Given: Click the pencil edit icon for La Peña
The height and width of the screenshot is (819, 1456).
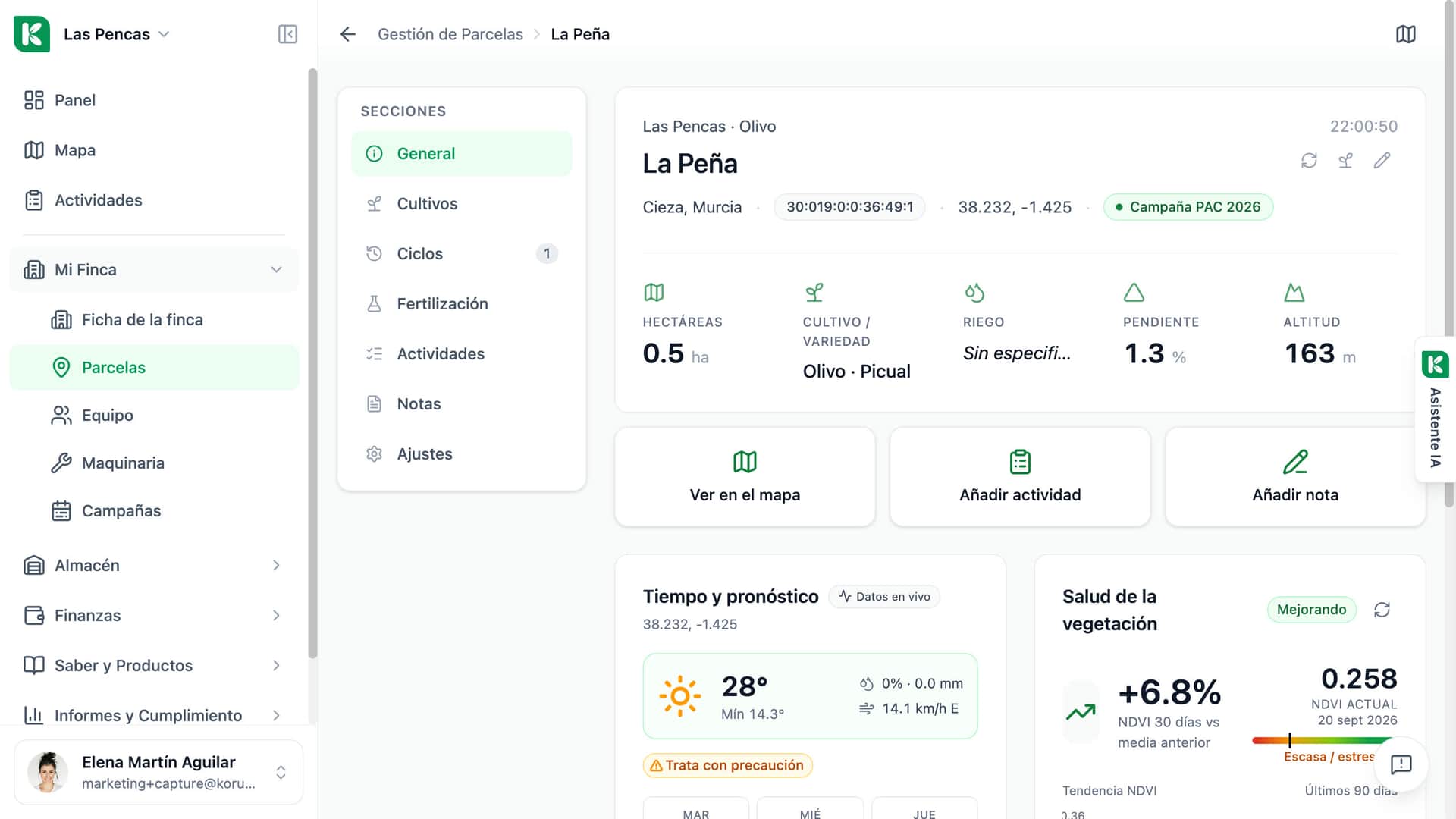Looking at the screenshot, I should click(x=1382, y=161).
